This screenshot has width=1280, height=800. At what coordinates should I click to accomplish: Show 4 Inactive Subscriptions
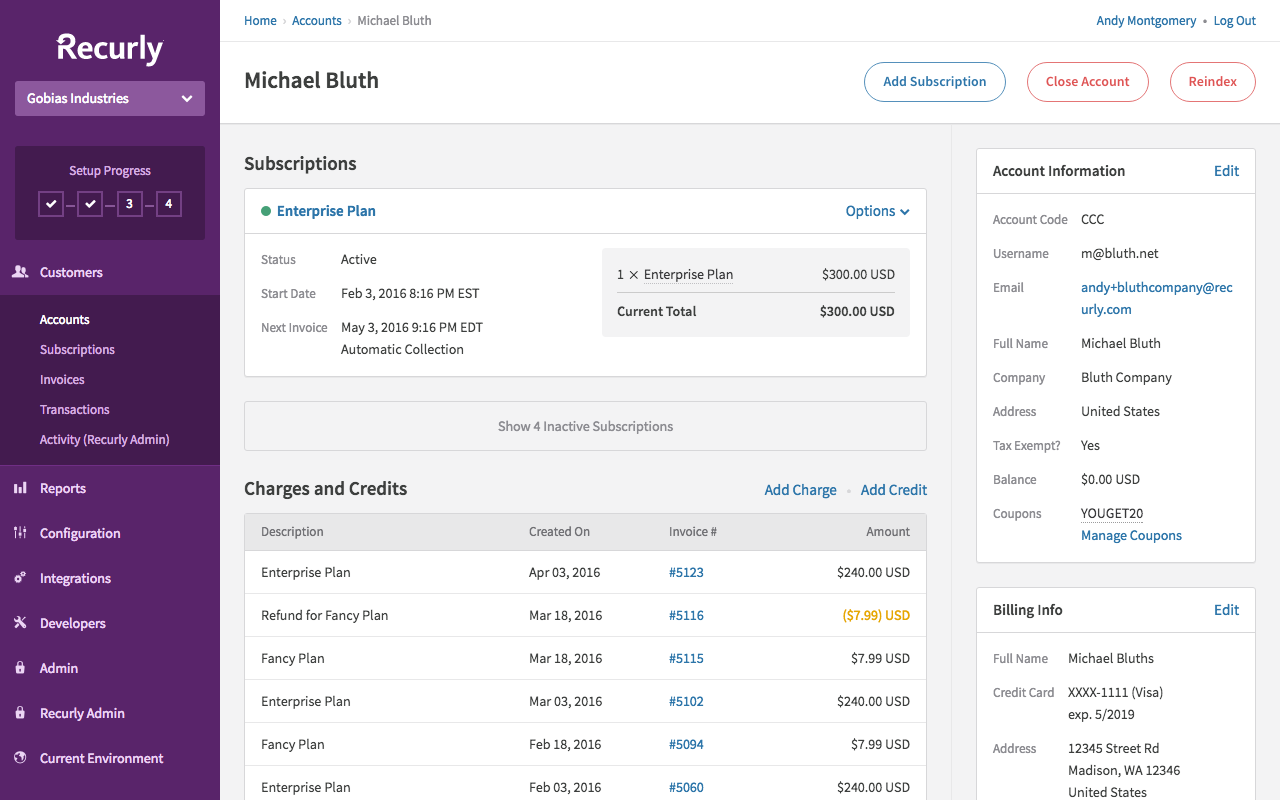585,425
